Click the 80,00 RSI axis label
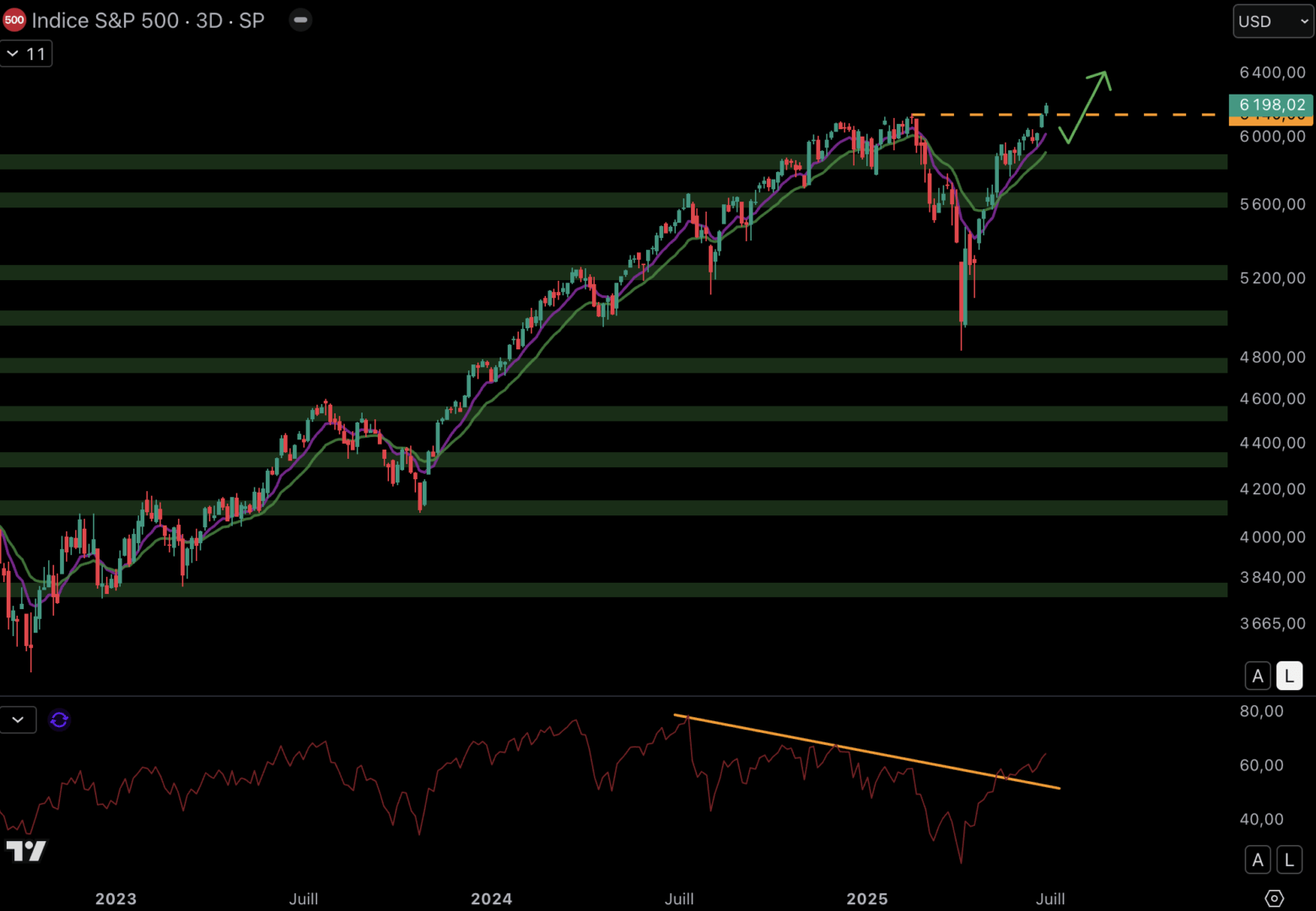1316x911 pixels. coord(1261,711)
